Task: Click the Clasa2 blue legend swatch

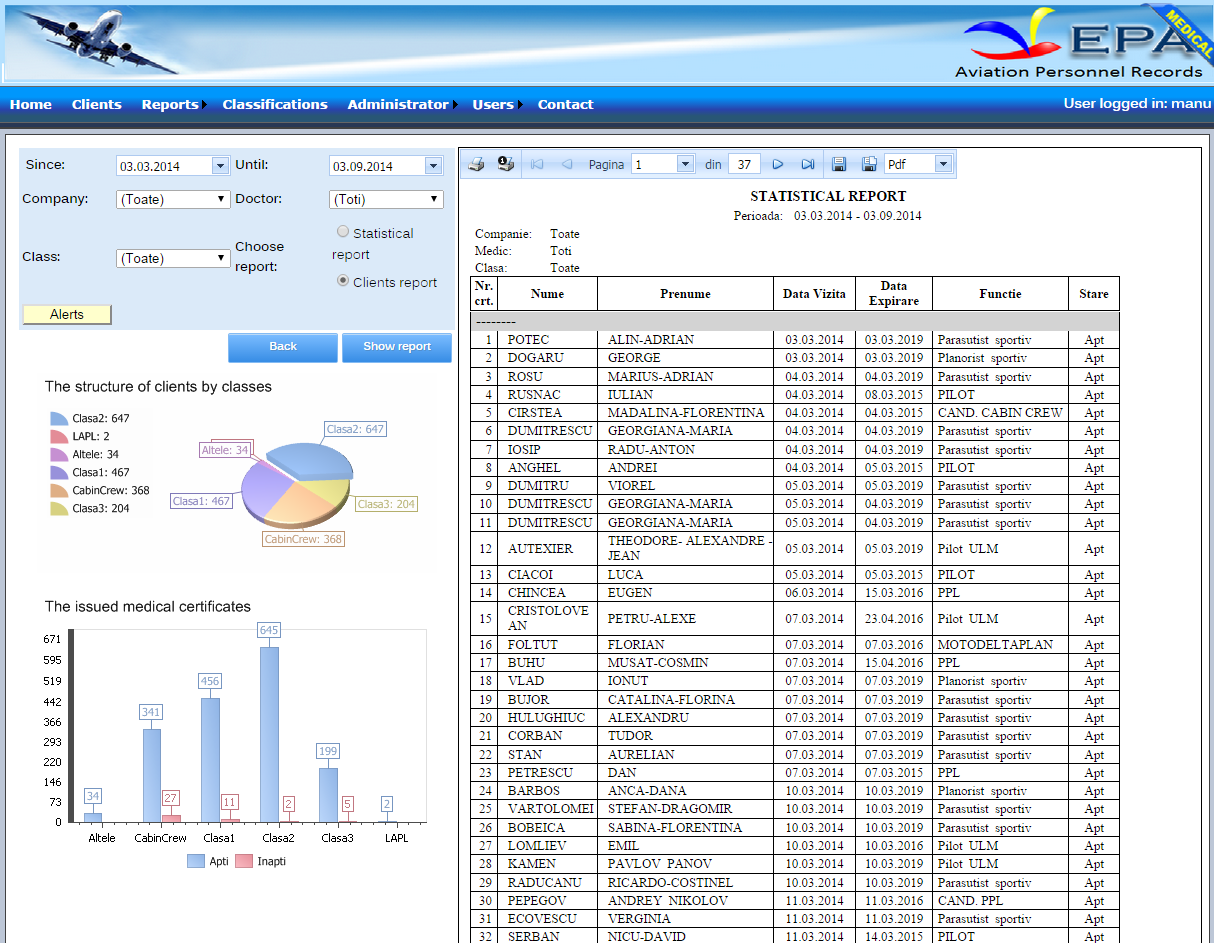Action: 58,419
